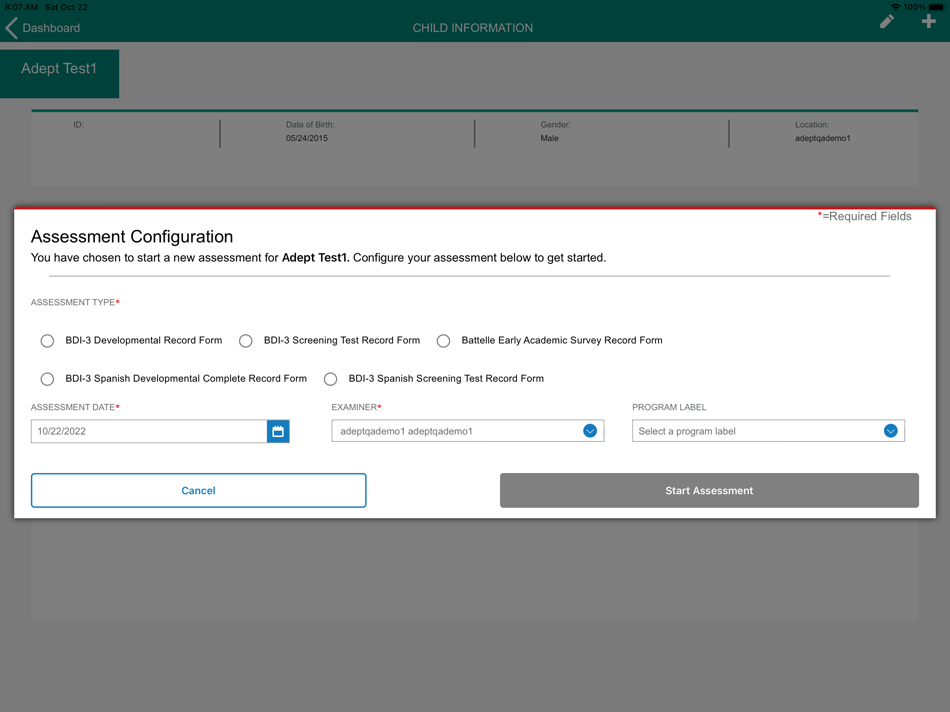
Task: Tap the plus add icon in header
Action: point(928,22)
